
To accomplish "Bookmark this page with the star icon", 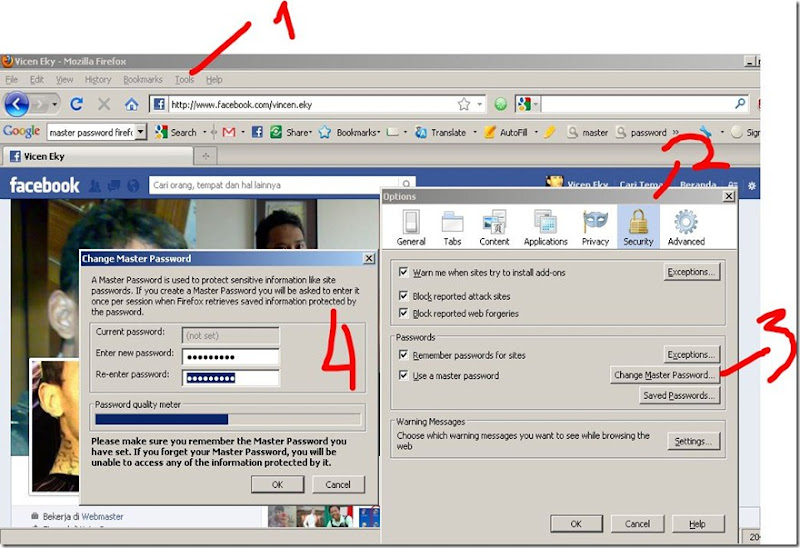I will [464, 105].
